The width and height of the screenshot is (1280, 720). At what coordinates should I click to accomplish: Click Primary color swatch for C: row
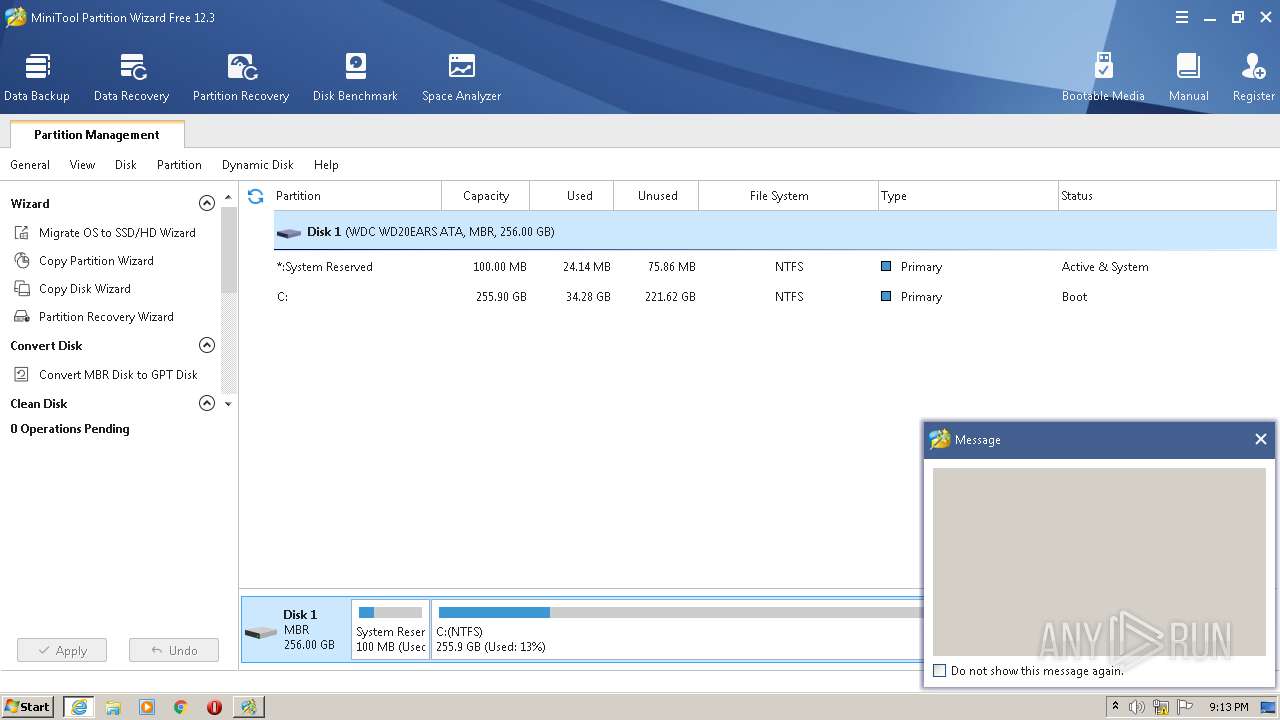(x=886, y=297)
